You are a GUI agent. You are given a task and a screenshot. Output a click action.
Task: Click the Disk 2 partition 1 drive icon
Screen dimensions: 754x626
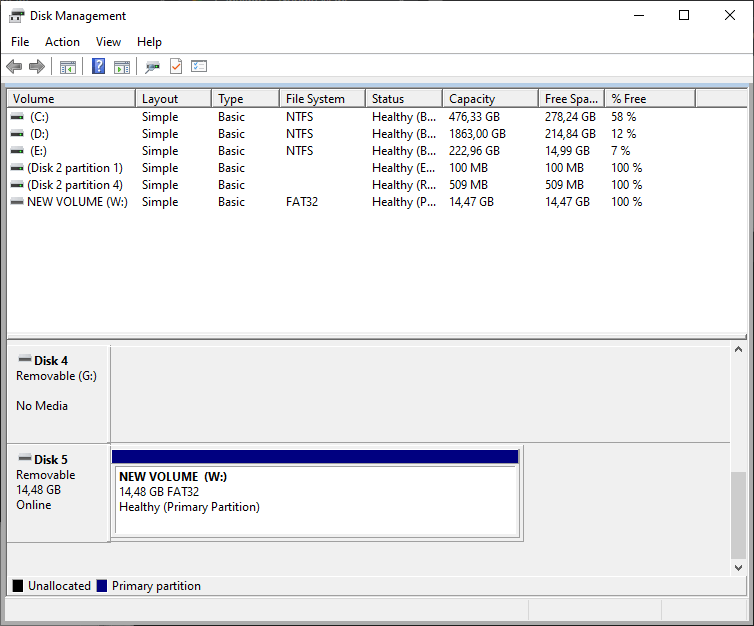point(17,168)
